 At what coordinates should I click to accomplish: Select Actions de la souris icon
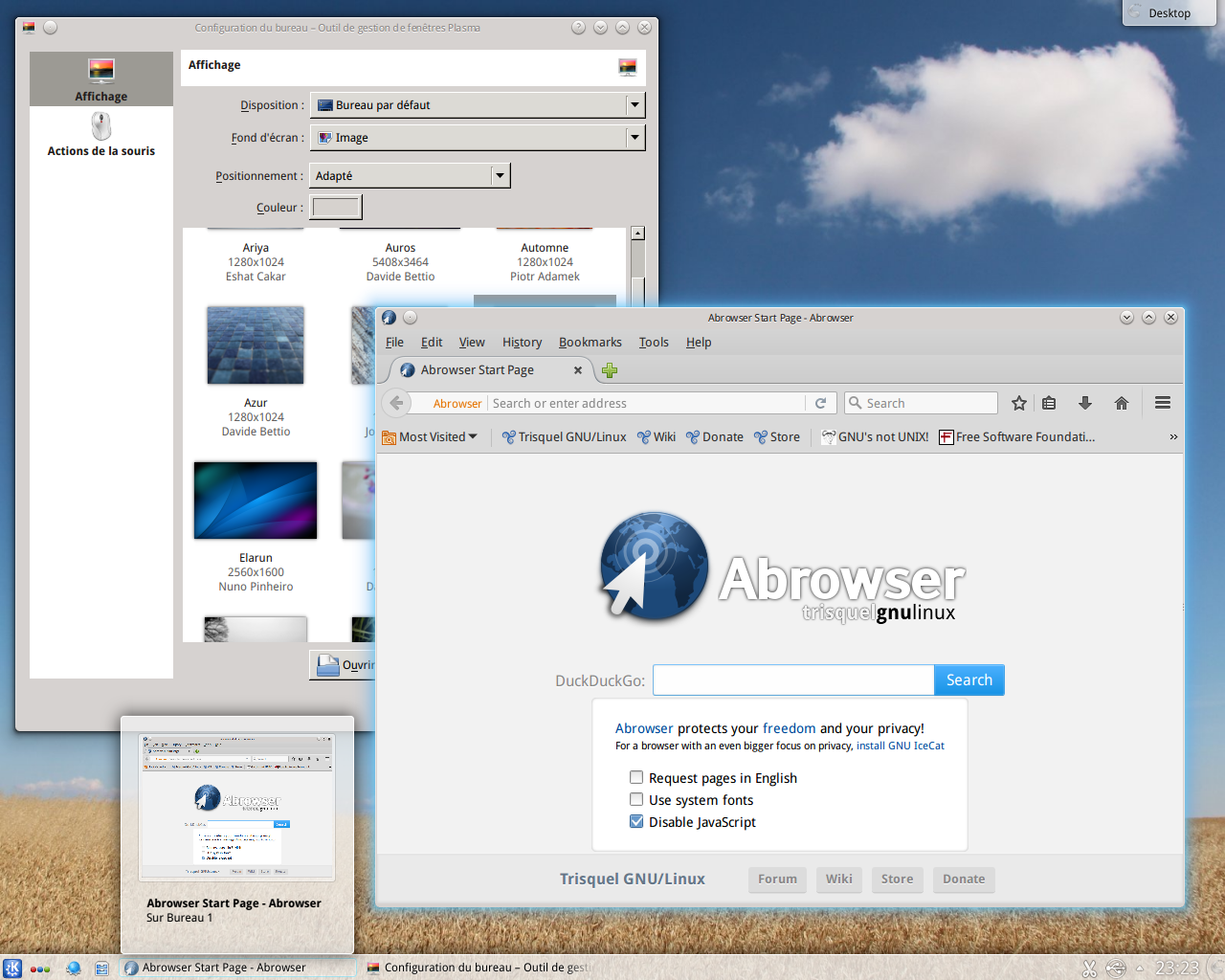(x=101, y=134)
